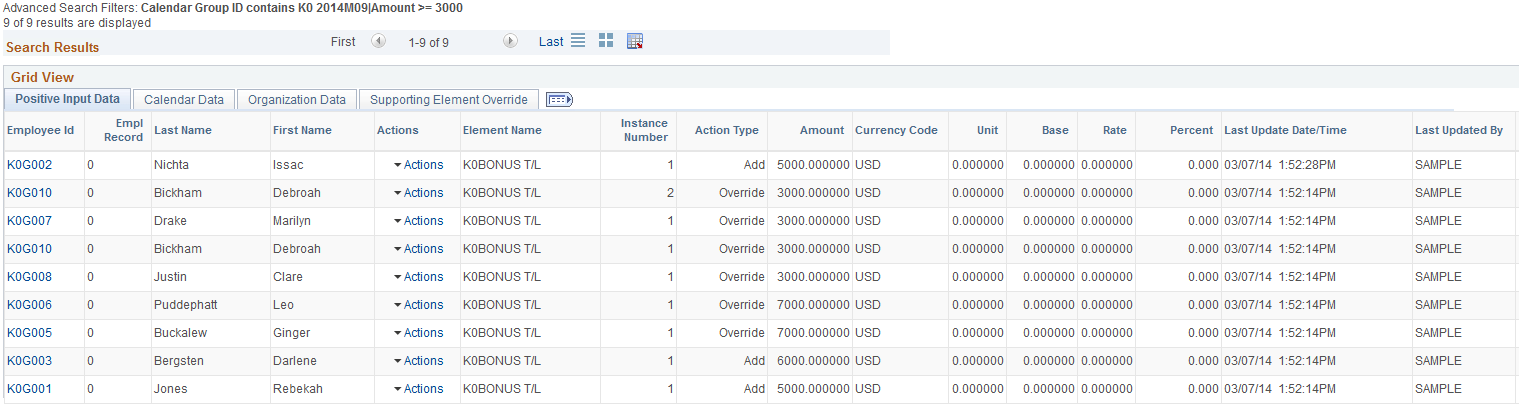Sort by First Name column header
The height and width of the screenshot is (406, 1519).
(x=302, y=130)
